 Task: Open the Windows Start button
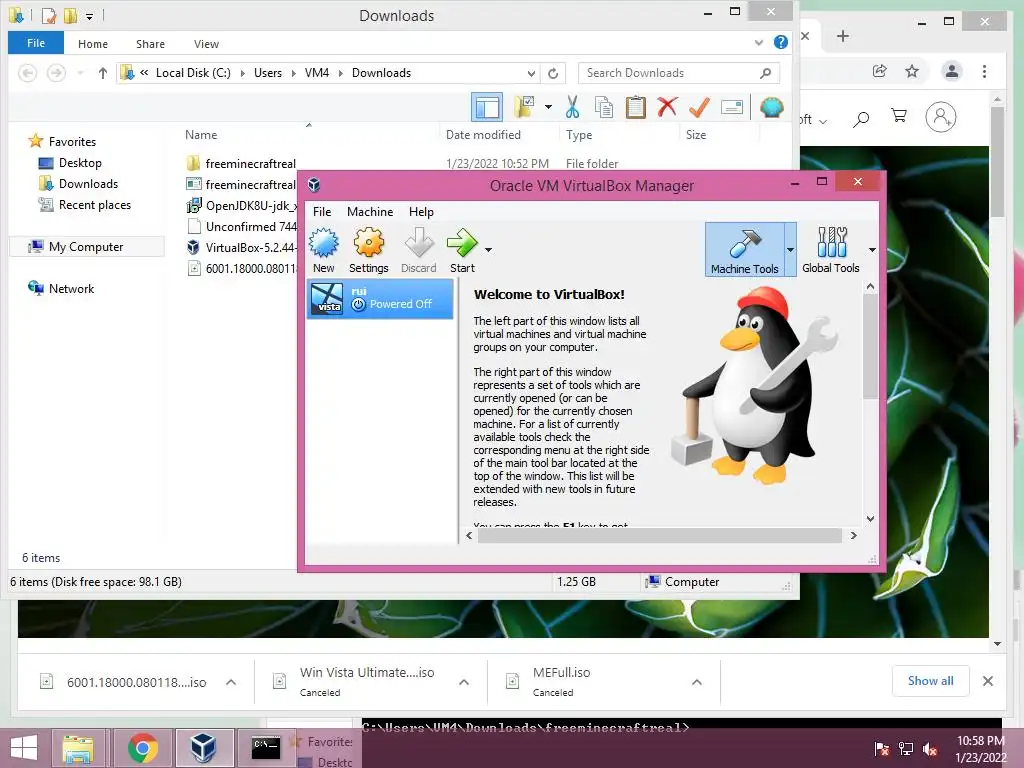pyautogui.click(x=24, y=748)
